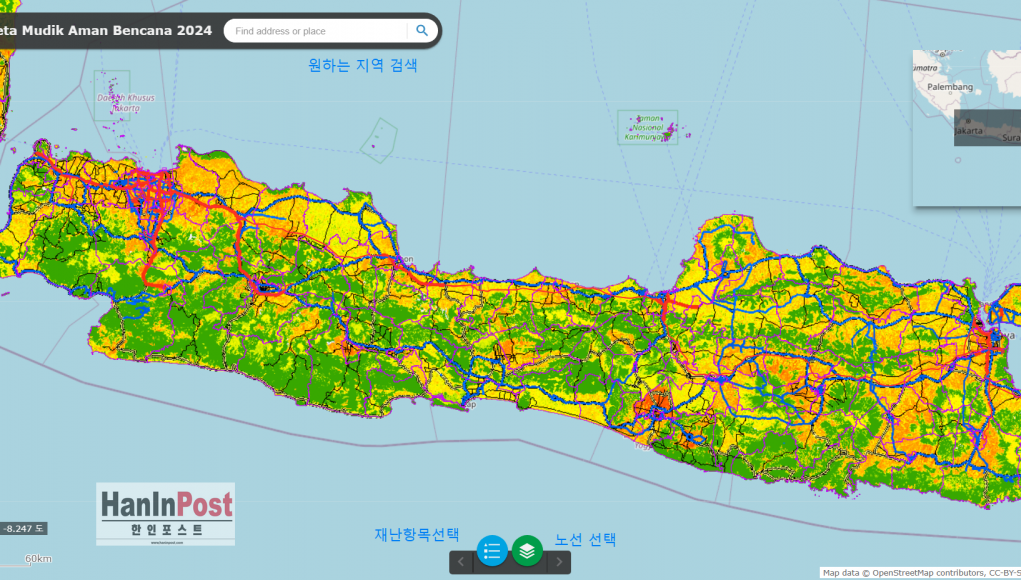Image resolution: width=1021 pixels, height=580 pixels.
Task: Focus the Find address or place field
Action: coord(316,31)
